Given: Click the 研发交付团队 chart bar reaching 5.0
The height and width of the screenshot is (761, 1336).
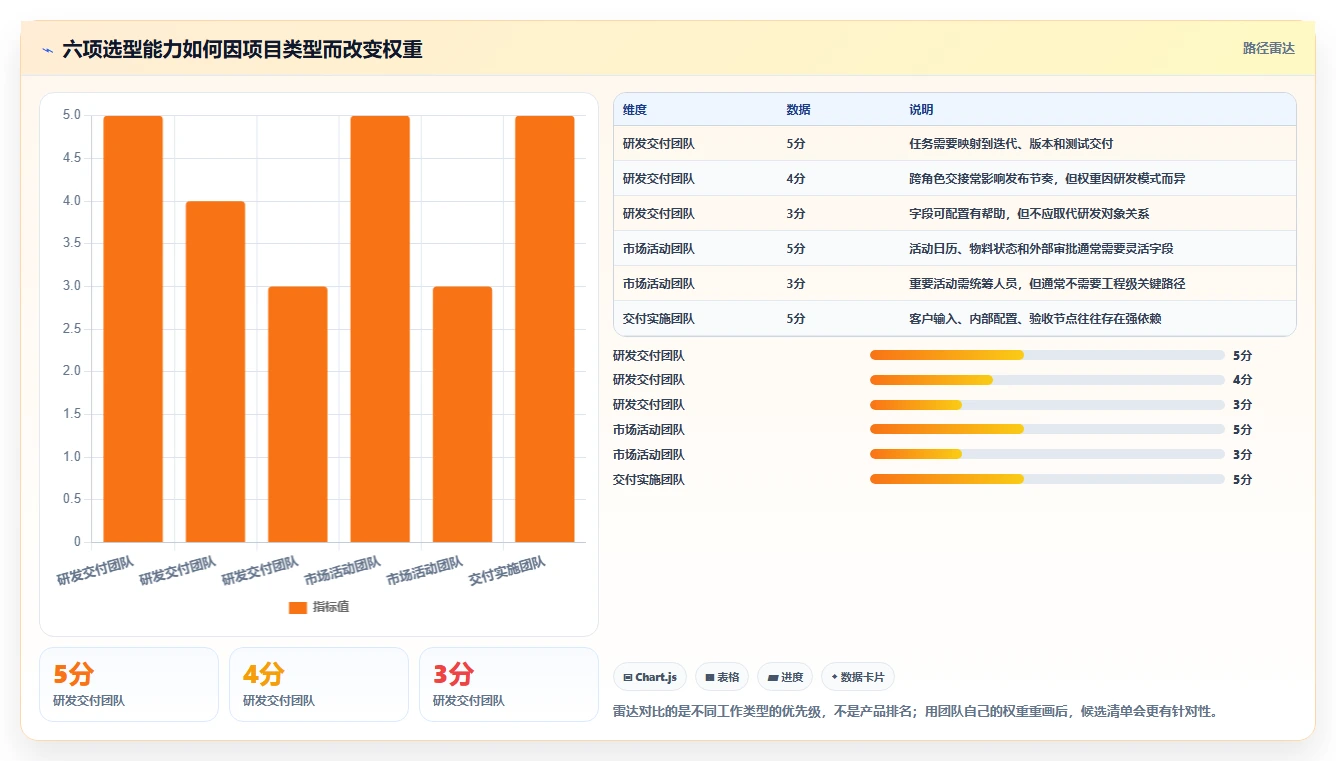Looking at the screenshot, I should pyautogui.click(x=133, y=329).
